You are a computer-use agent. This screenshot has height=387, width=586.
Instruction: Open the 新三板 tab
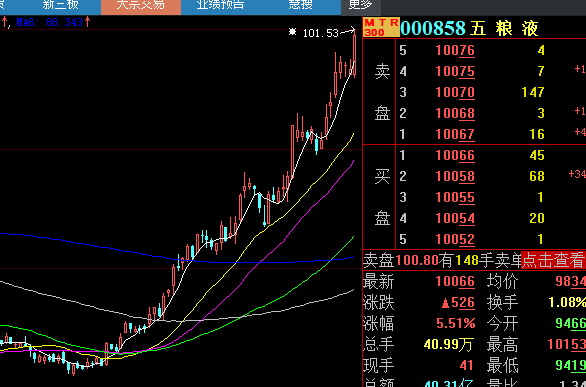pyautogui.click(x=60, y=5)
